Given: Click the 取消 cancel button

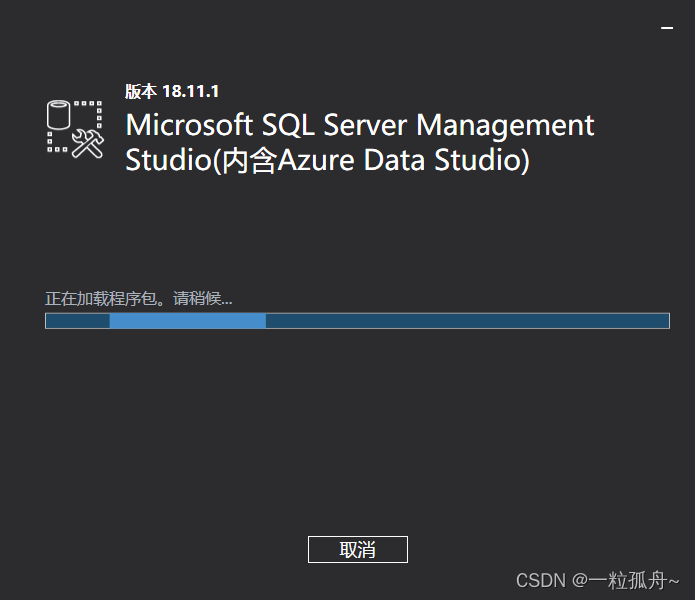Looking at the screenshot, I should tap(358, 549).
